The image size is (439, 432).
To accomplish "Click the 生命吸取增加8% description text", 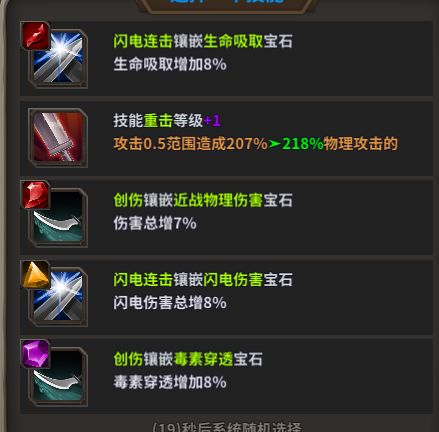I will [170, 64].
